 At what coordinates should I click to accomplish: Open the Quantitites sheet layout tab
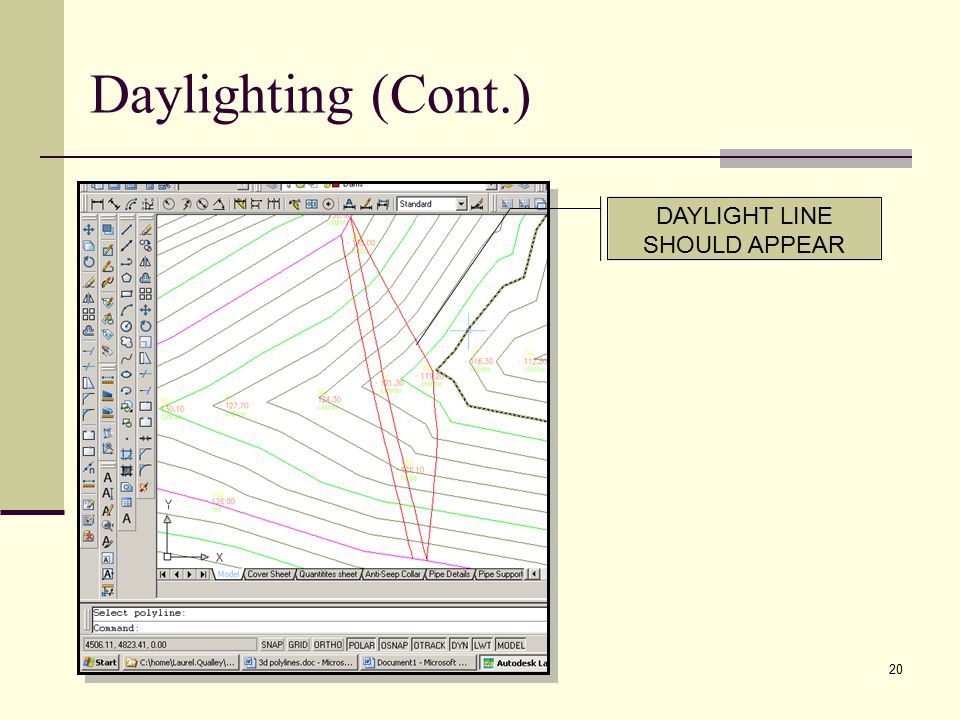coord(328,574)
